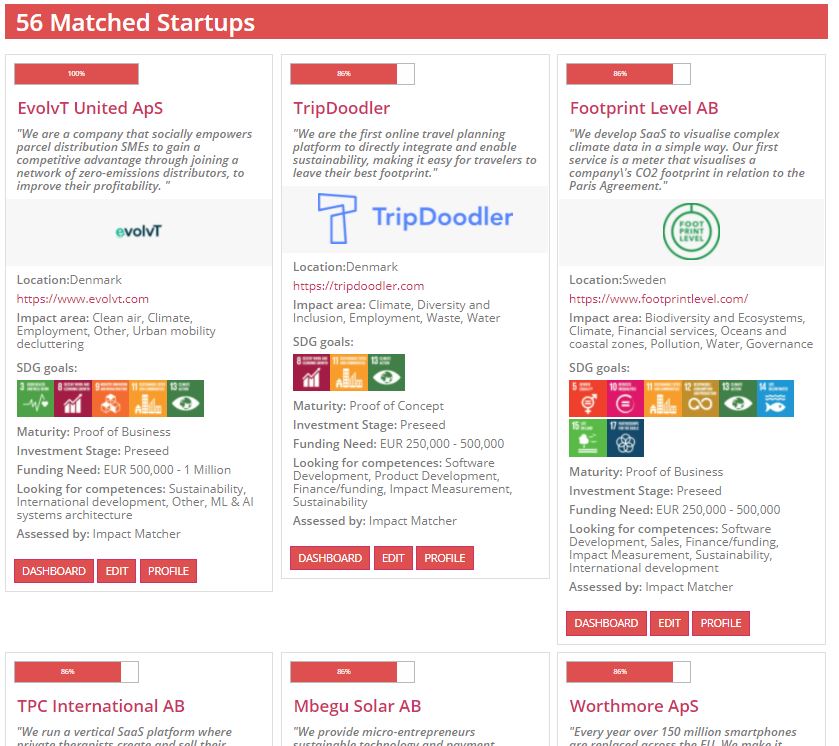This screenshot has width=839, height=746.
Task: View Footprint Level AB profile
Action: (x=721, y=623)
